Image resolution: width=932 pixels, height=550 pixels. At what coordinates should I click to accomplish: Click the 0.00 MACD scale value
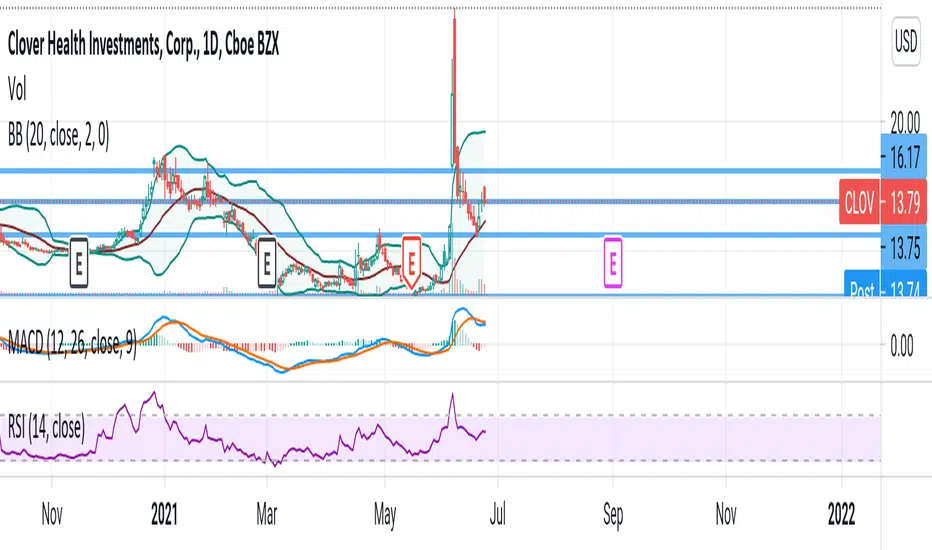pyautogui.click(x=902, y=345)
